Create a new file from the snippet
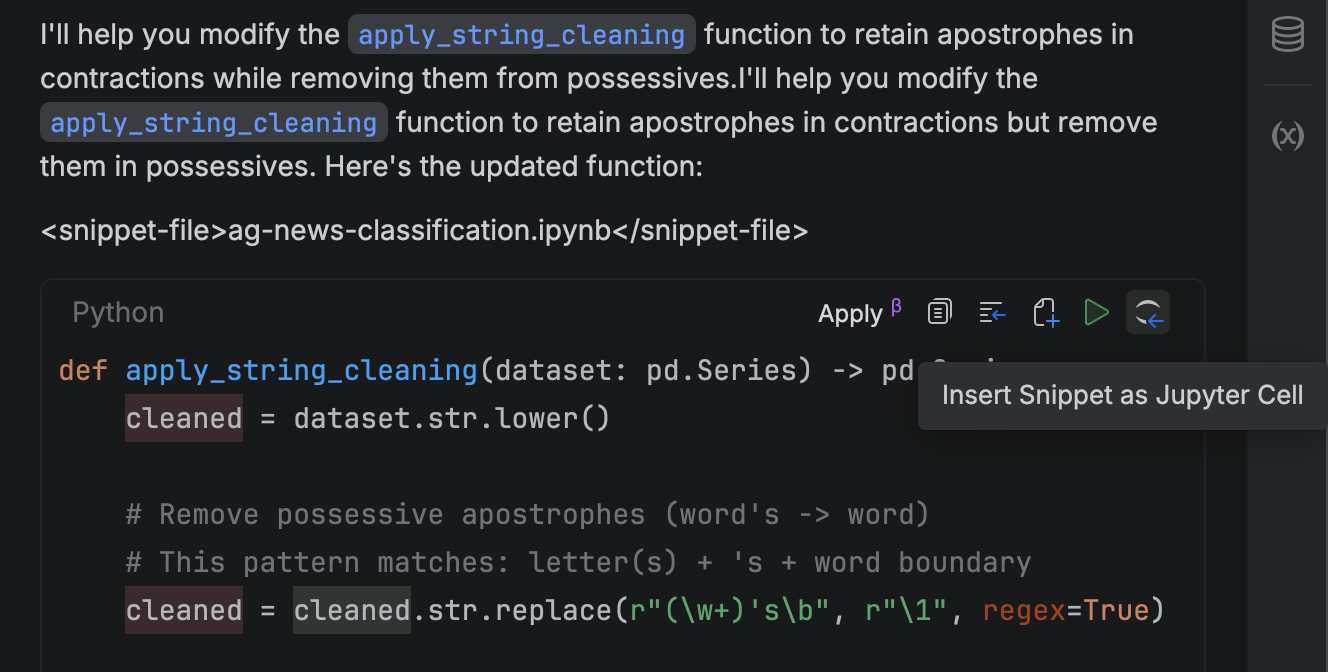The height and width of the screenshot is (672, 1328). pyautogui.click(x=1045, y=313)
